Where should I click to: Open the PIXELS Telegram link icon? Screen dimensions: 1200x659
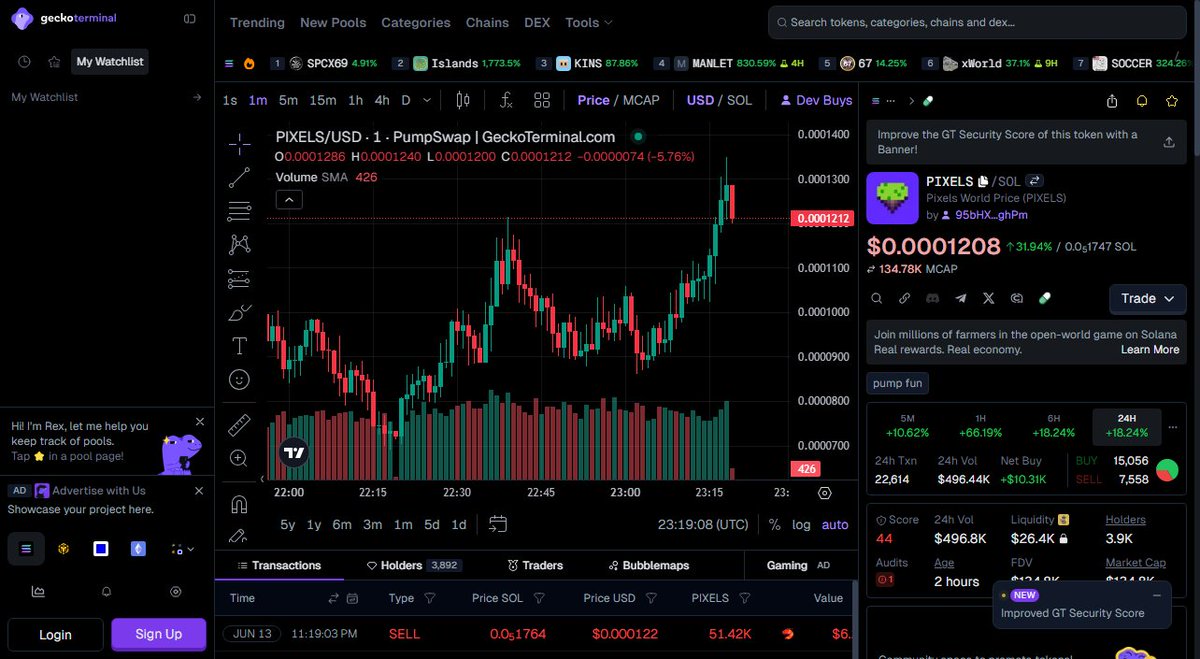pos(961,298)
